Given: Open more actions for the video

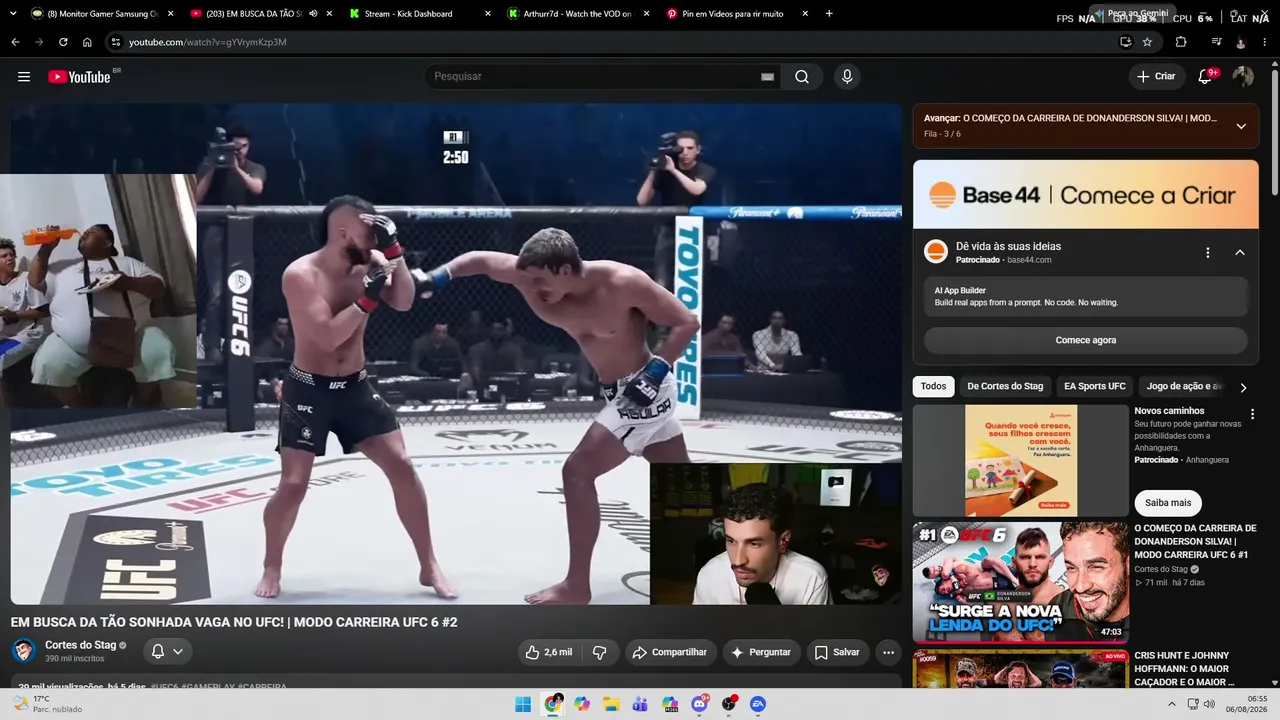Looking at the screenshot, I should (888, 652).
